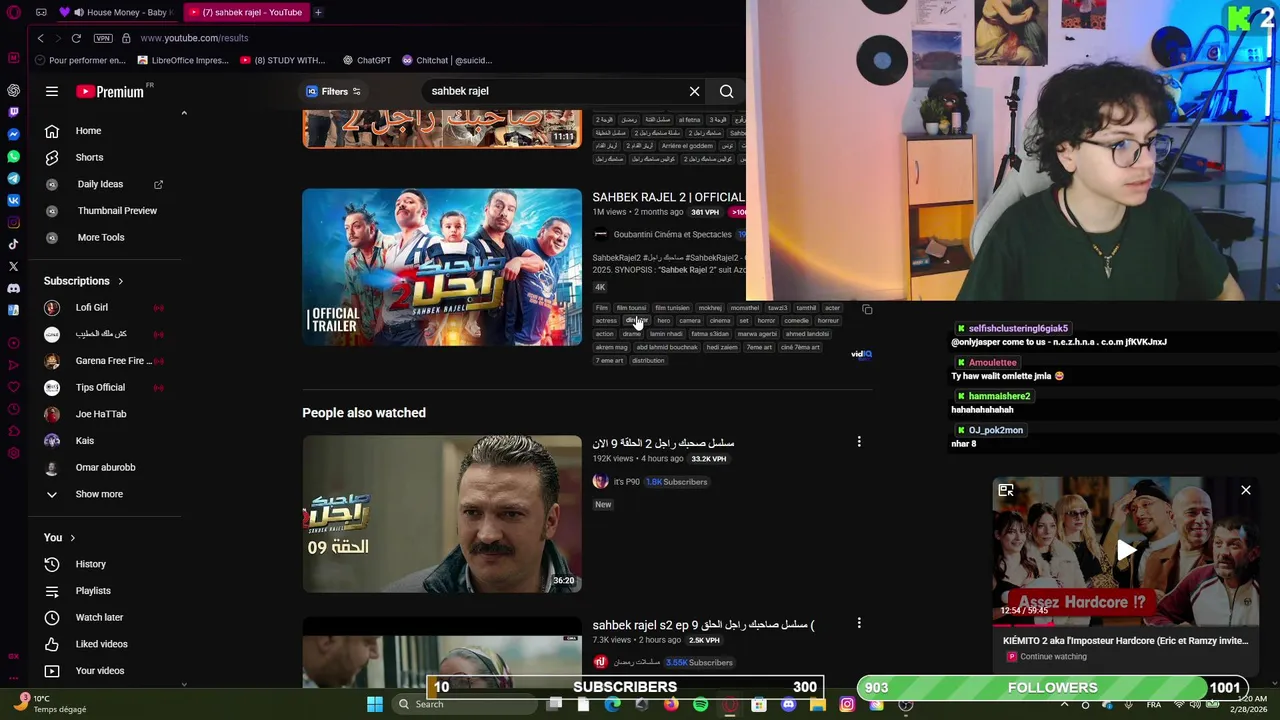Open Daily Ideas tool
This screenshot has height=720, width=1280.
point(100,184)
